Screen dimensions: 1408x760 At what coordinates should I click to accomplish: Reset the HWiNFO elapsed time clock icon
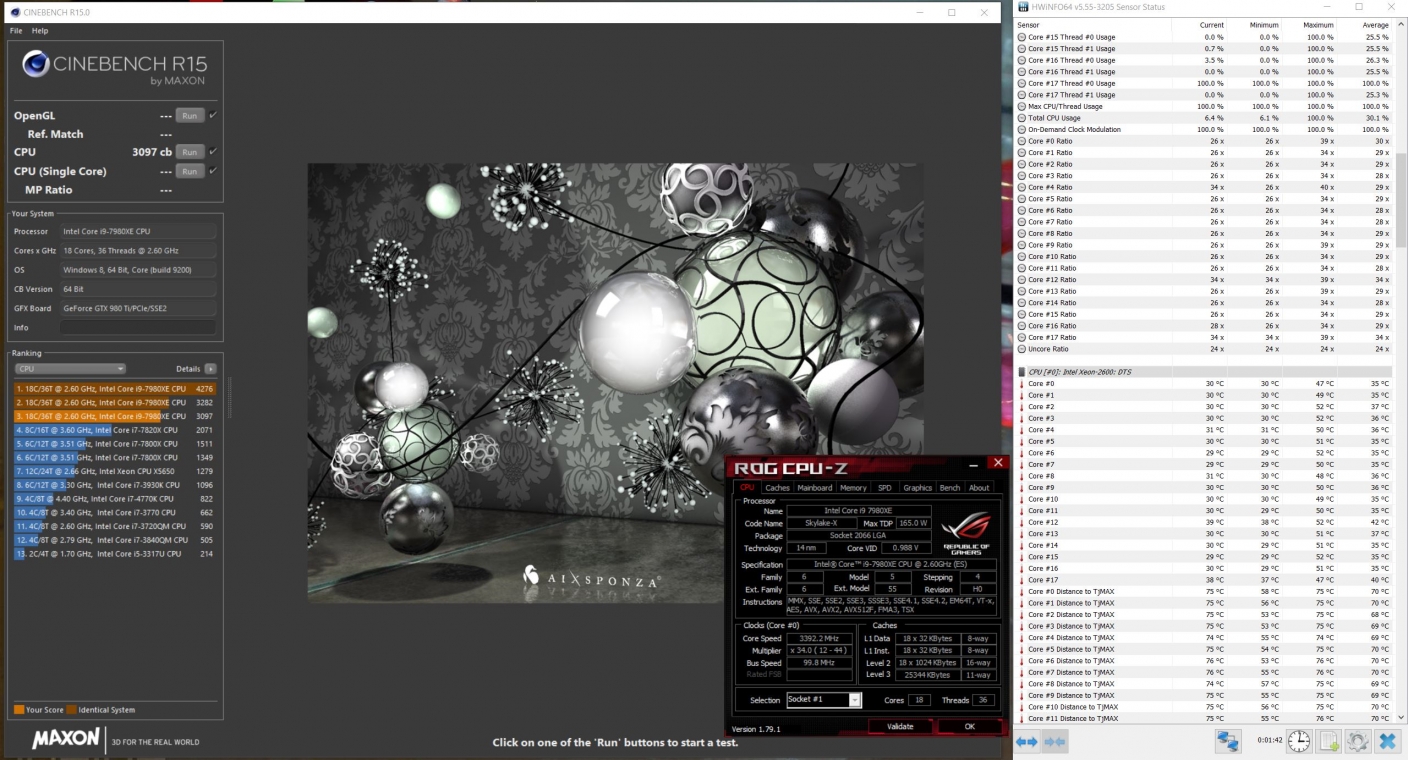click(1299, 741)
